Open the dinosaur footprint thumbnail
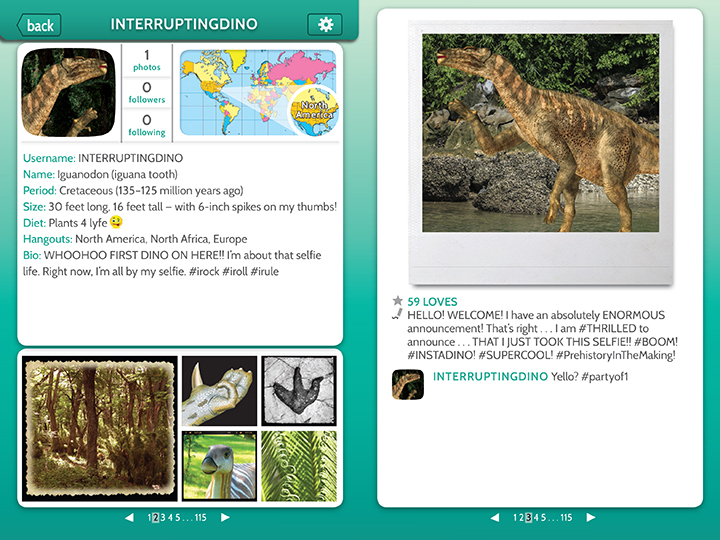 click(299, 391)
